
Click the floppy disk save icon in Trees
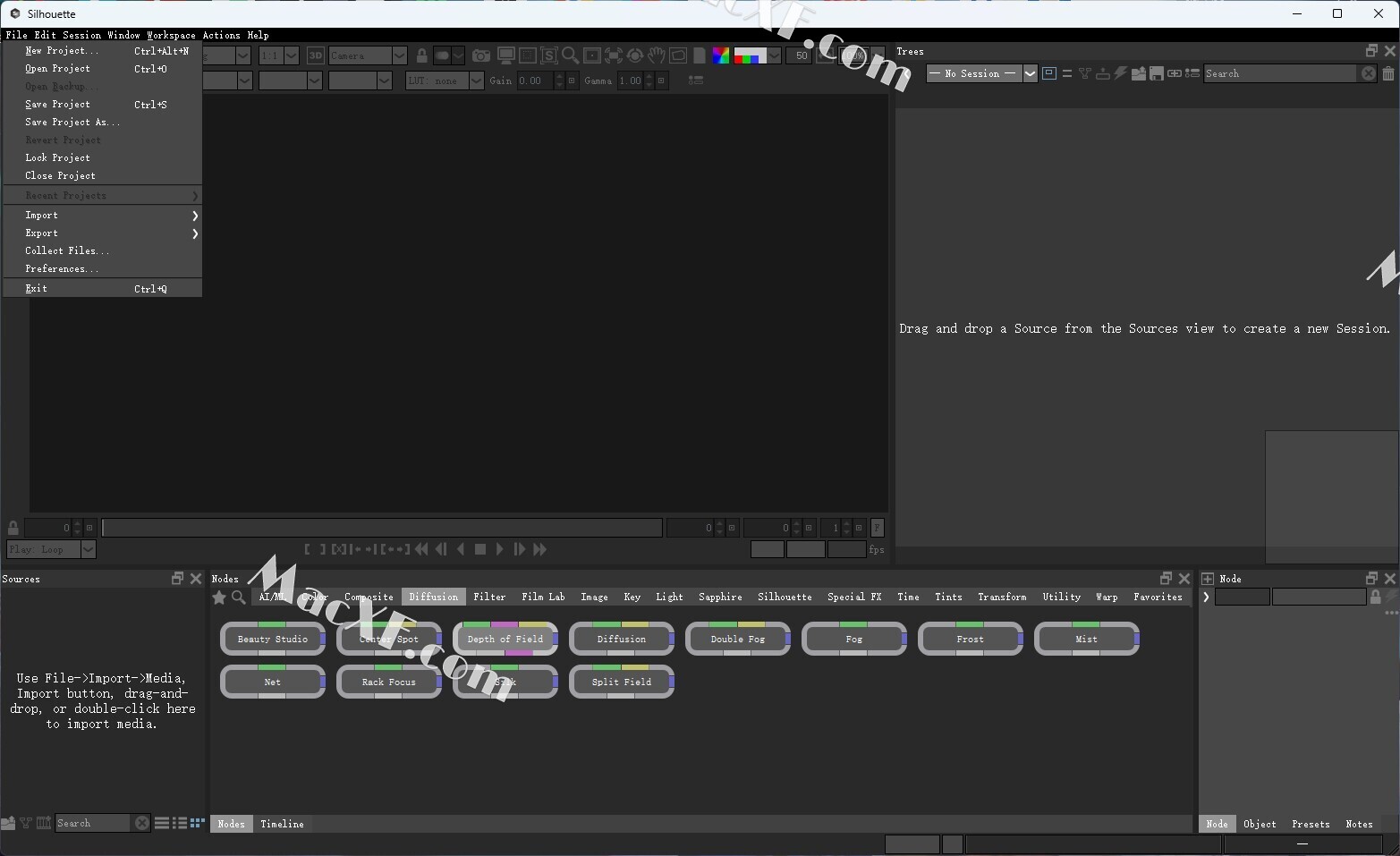pyautogui.click(x=1157, y=73)
